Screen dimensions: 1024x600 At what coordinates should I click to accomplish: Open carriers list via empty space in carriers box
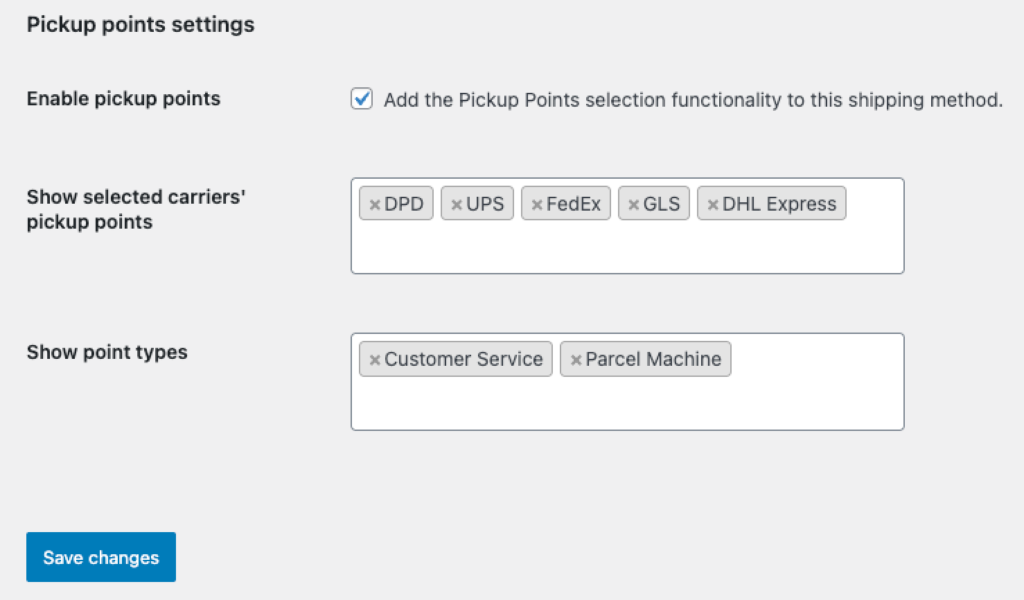point(627,248)
